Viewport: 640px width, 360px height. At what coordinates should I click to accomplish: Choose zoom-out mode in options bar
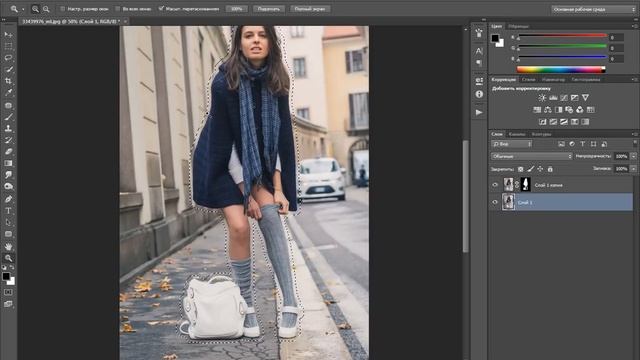46,9
